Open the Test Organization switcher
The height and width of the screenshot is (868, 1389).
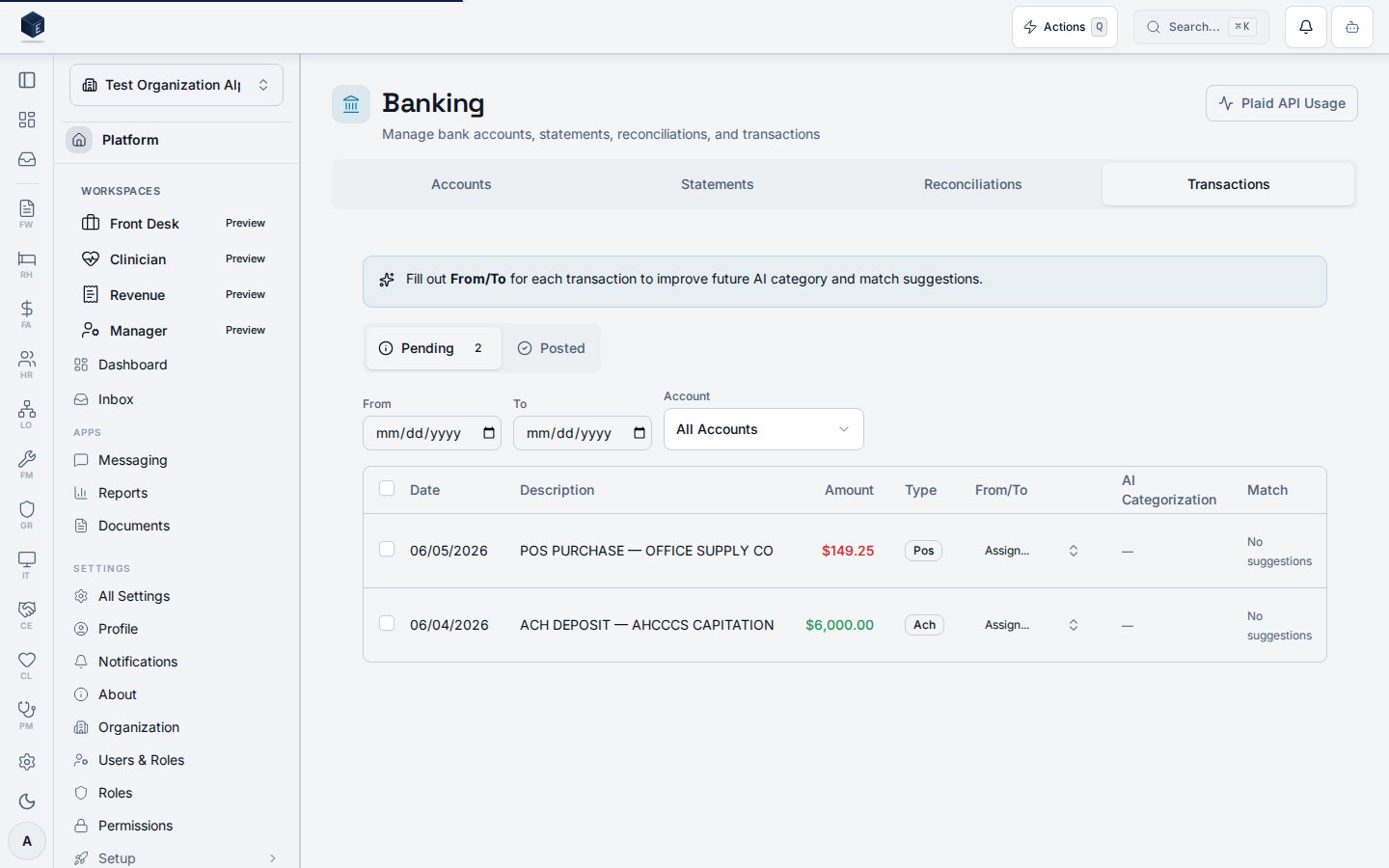177,85
